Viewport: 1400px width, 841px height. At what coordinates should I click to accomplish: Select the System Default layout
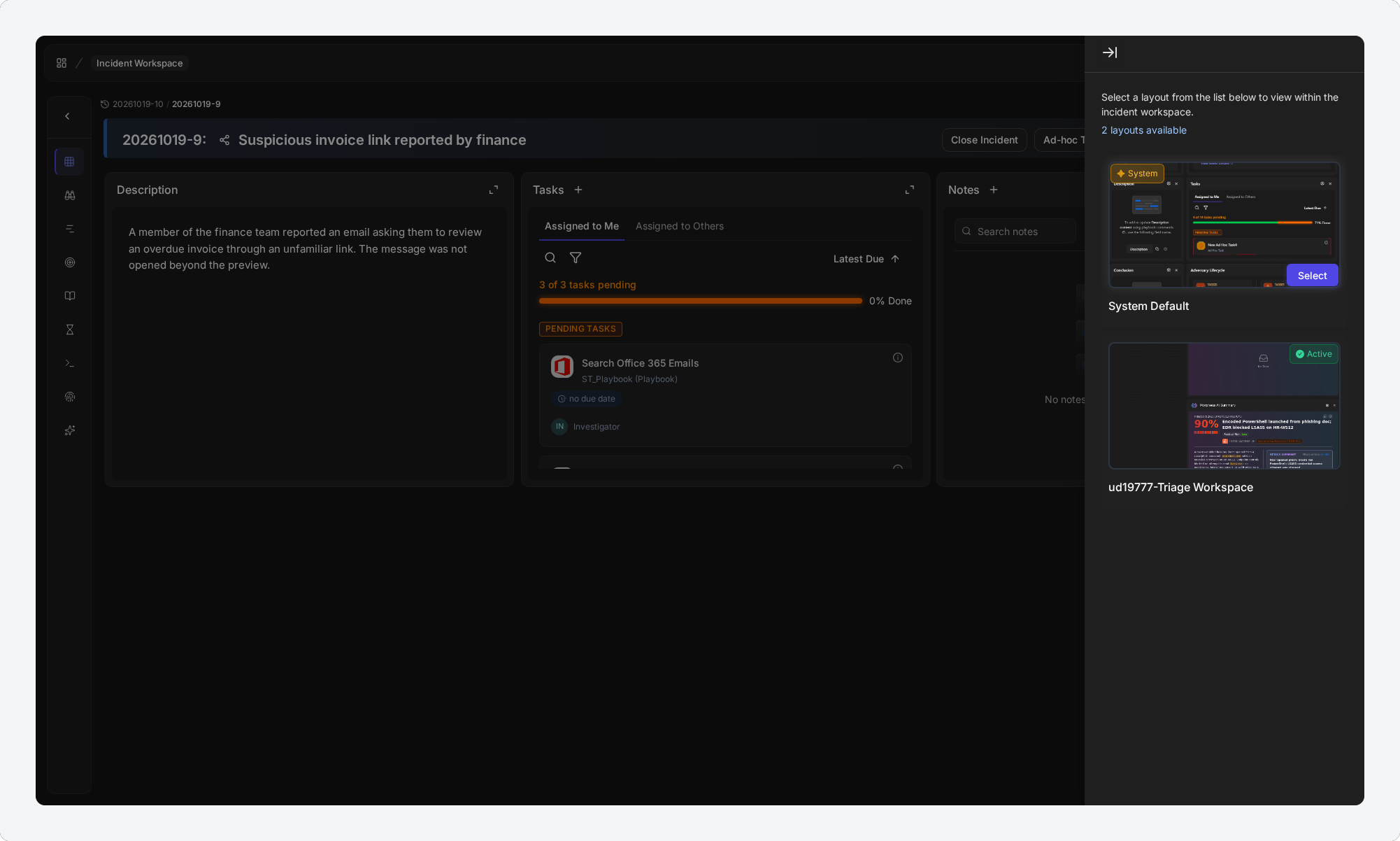(x=1312, y=276)
